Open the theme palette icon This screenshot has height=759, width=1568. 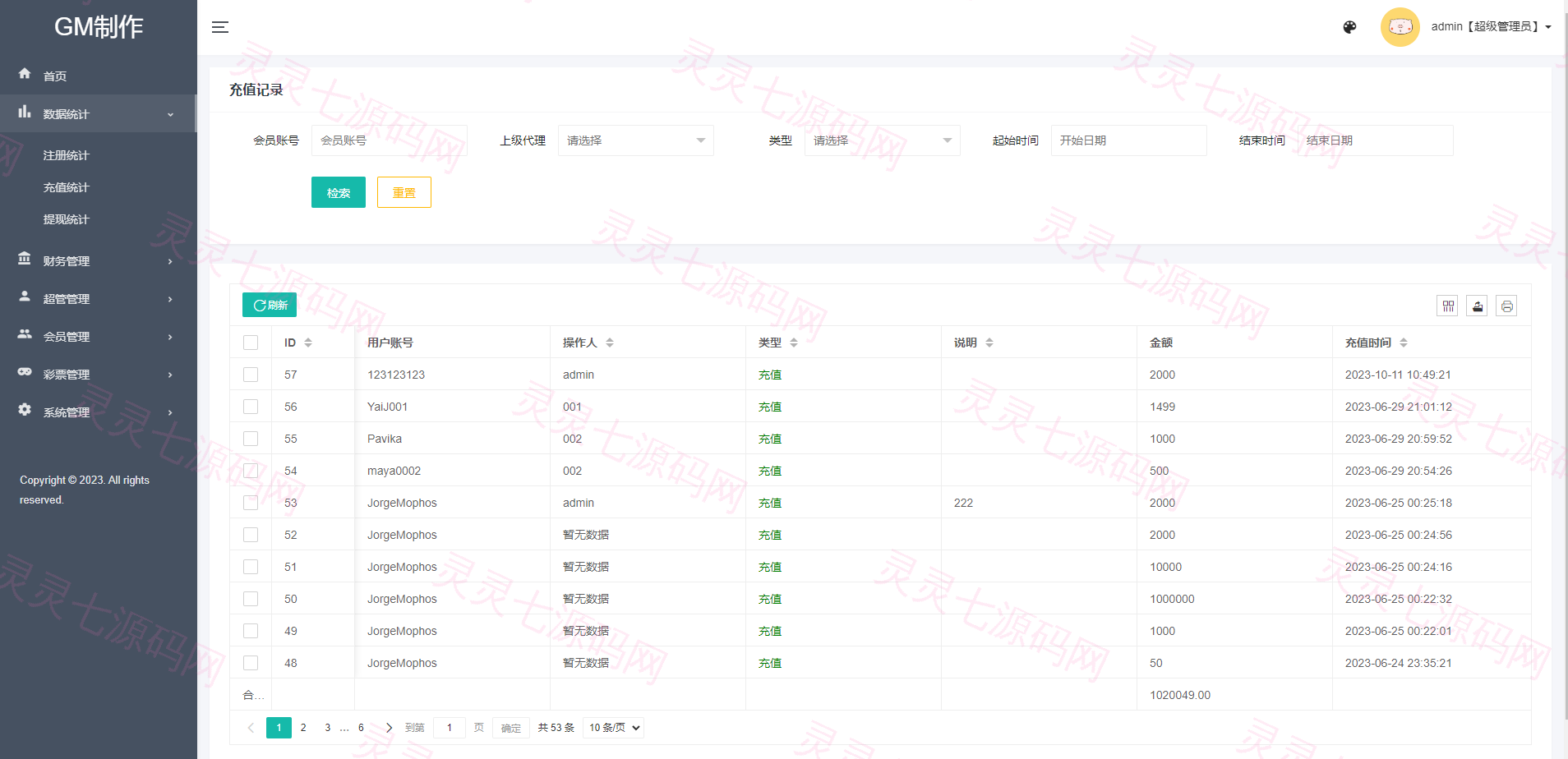(x=1349, y=27)
